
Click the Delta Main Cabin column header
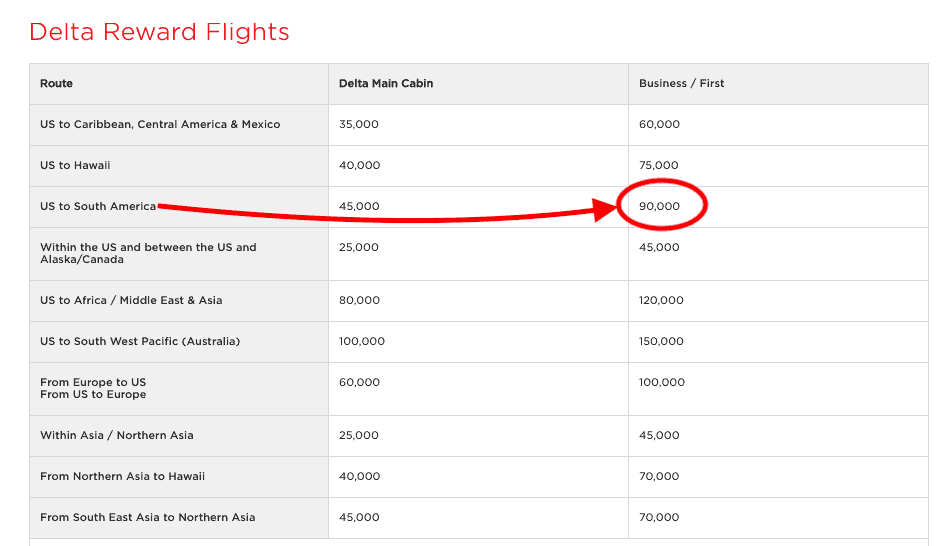[x=386, y=83]
